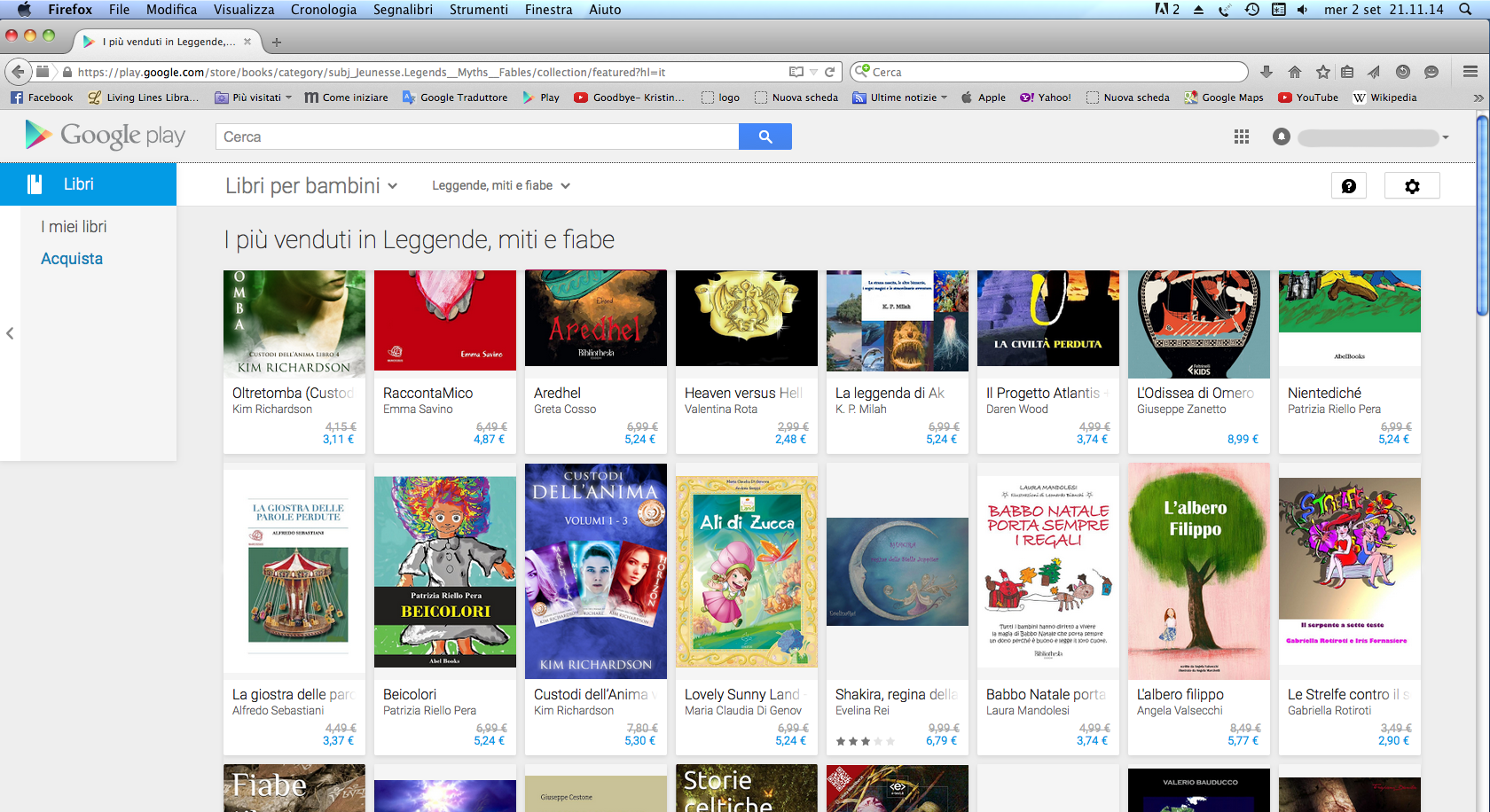Select the Libri sidebar tab
1490x812 pixels.
tap(88, 184)
